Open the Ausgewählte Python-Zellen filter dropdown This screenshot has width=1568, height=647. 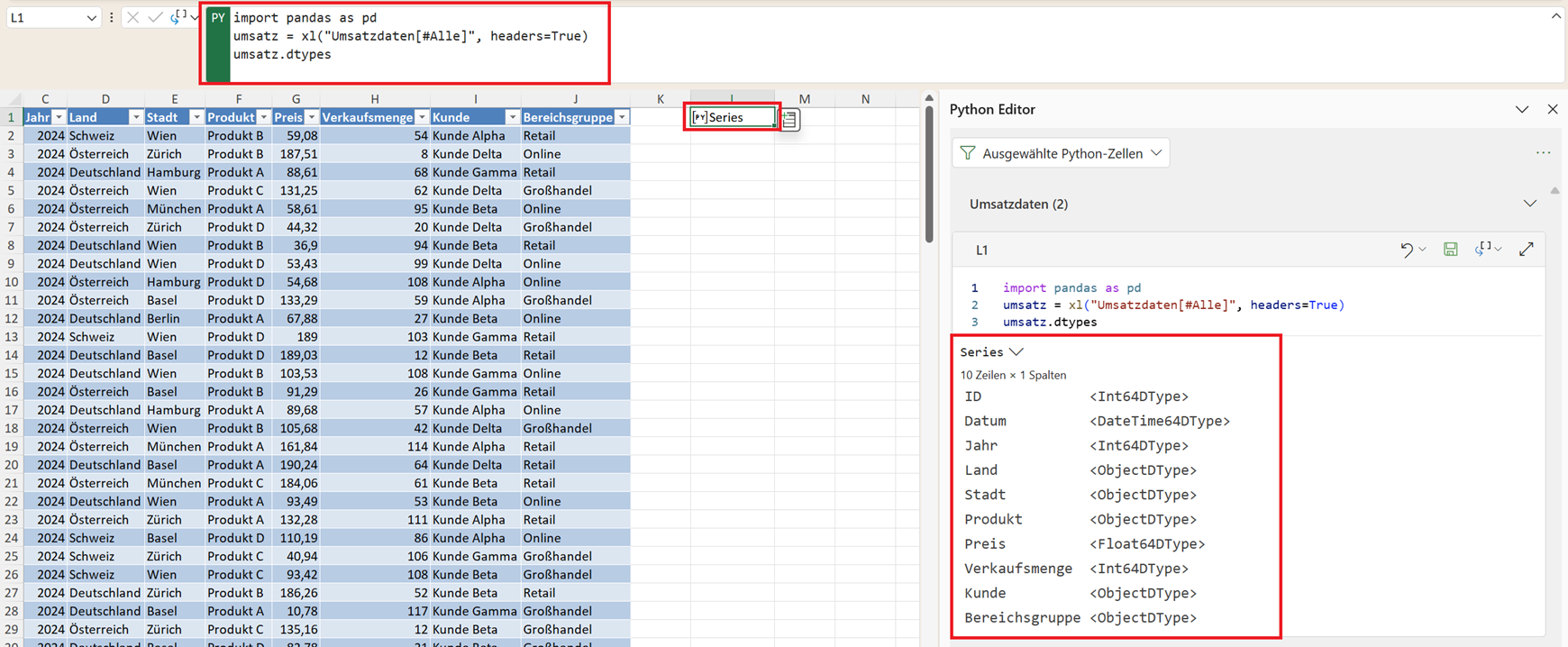[x=1061, y=153]
